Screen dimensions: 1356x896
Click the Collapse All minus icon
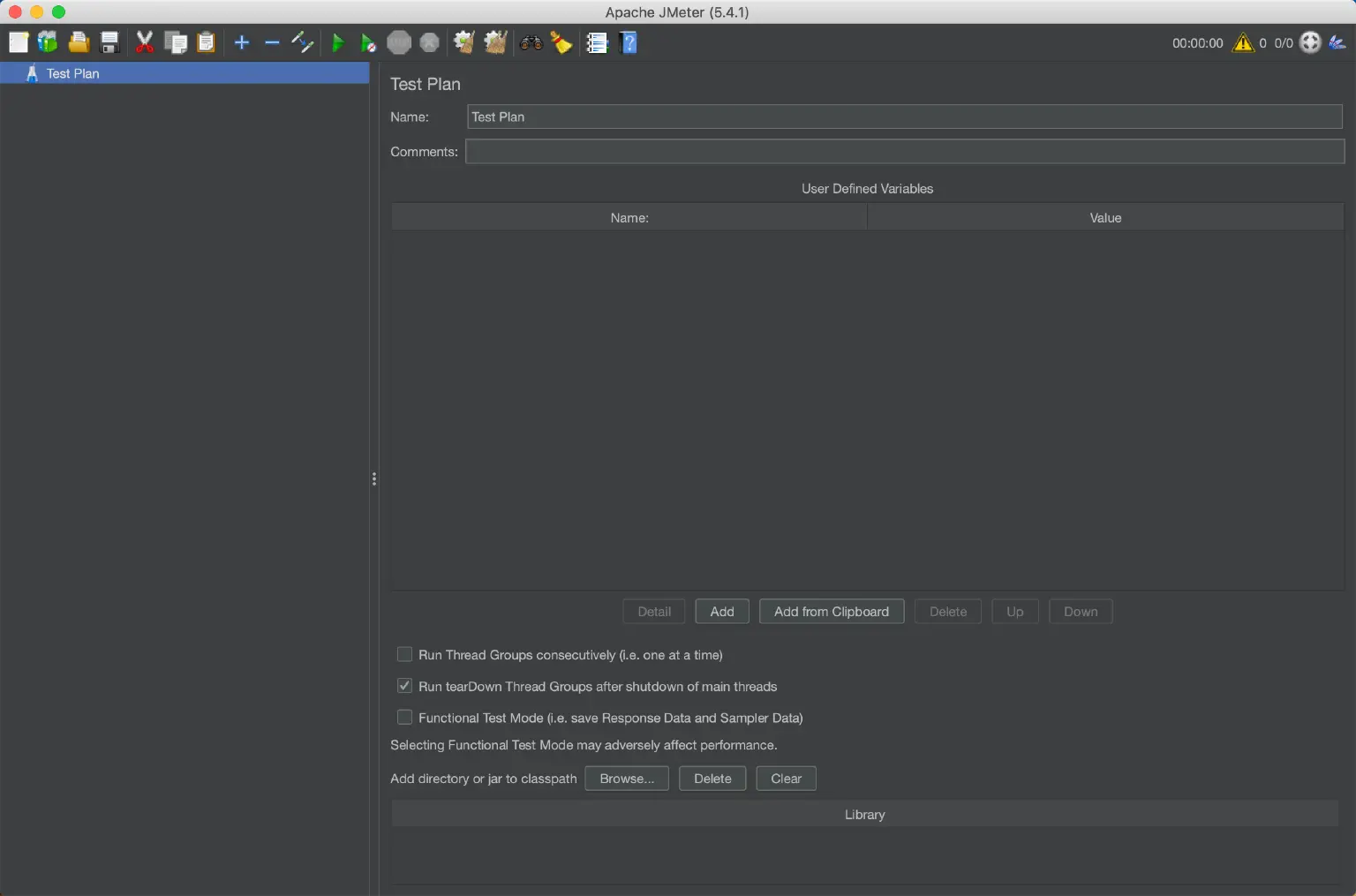click(x=272, y=42)
